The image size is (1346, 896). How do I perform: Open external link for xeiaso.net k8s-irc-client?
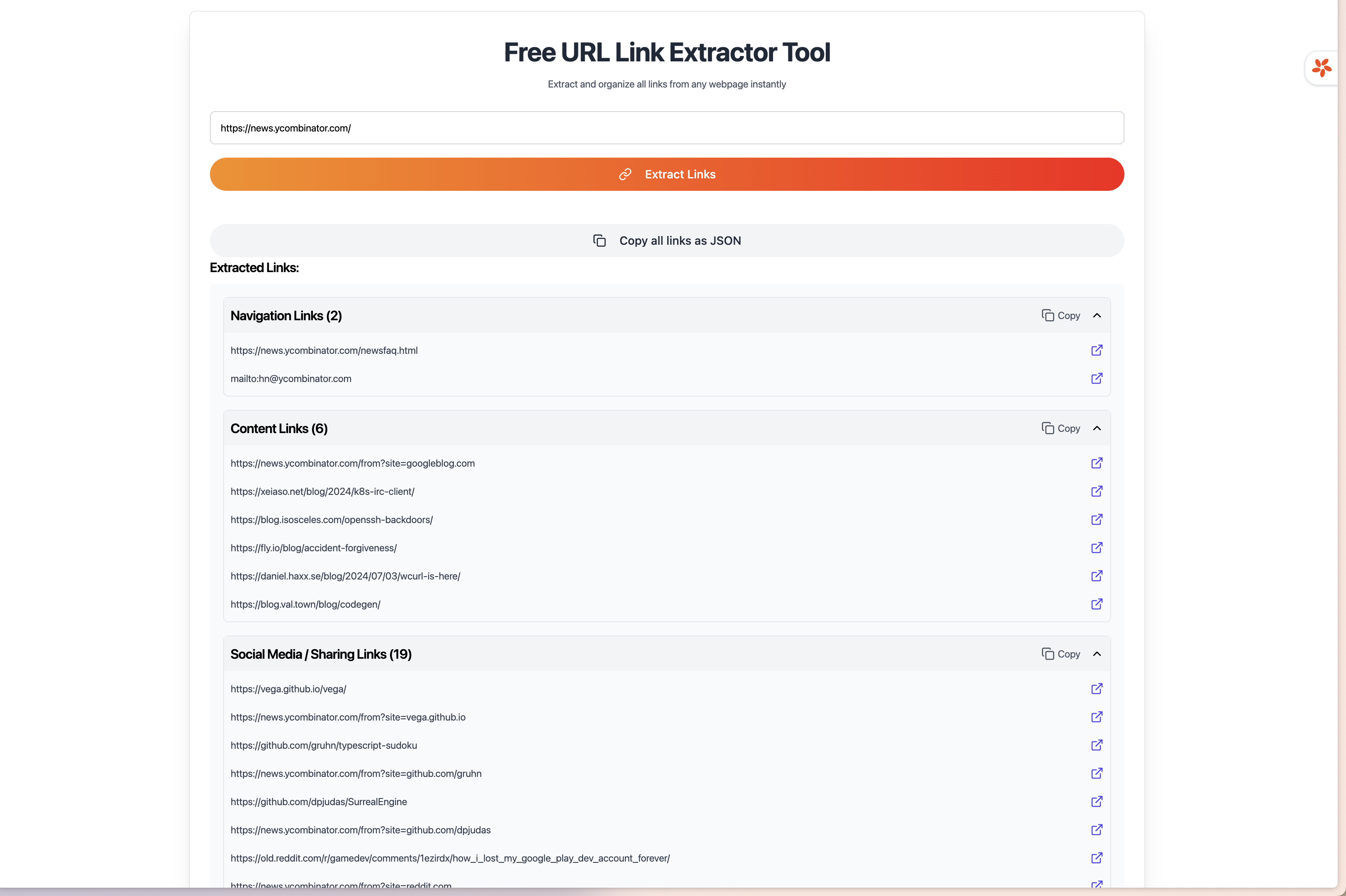[x=1096, y=491]
